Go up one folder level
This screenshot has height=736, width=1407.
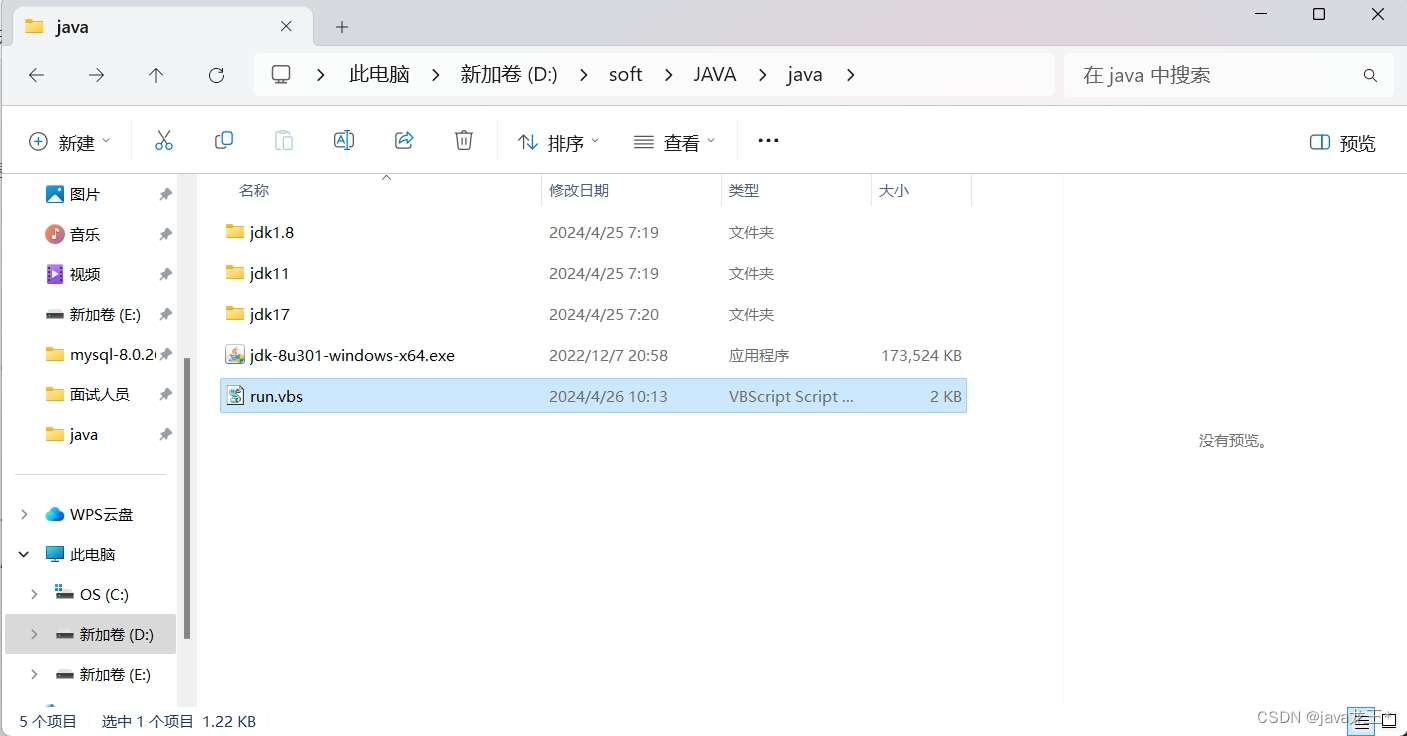pyautogui.click(x=156, y=75)
